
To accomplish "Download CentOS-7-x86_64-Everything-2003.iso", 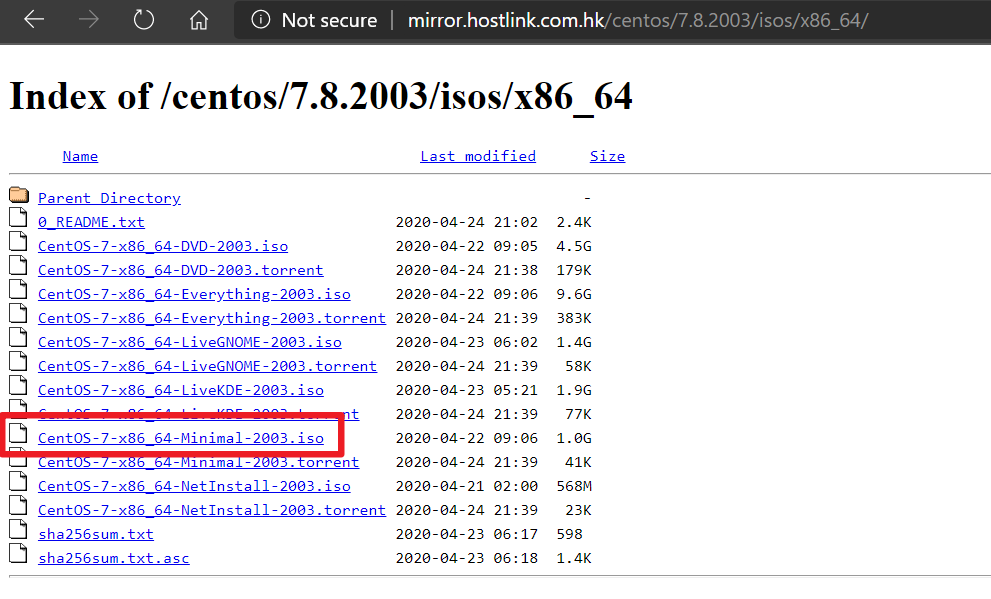I will pos(194,294).
